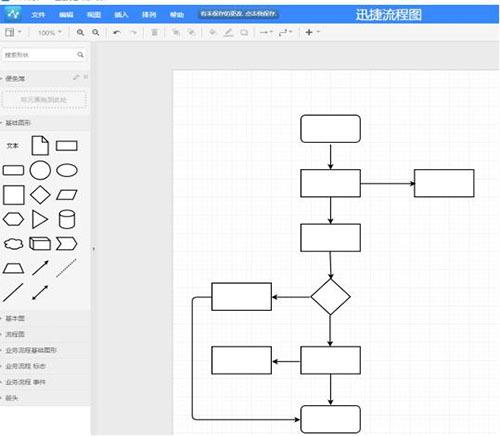Open the plus insert dropdown in toolbar
The height and width of the screenshot is (436, 500).
tap(312, 32)
